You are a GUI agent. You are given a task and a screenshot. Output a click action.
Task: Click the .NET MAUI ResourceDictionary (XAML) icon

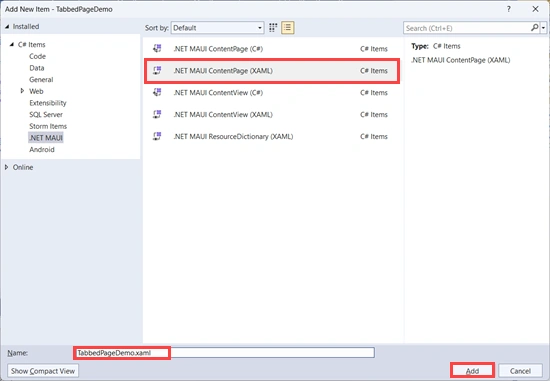157,136
